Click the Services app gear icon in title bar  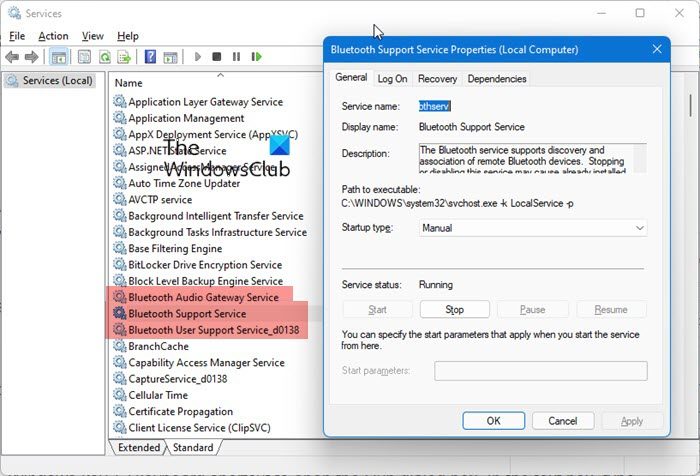tap(14, 13)
